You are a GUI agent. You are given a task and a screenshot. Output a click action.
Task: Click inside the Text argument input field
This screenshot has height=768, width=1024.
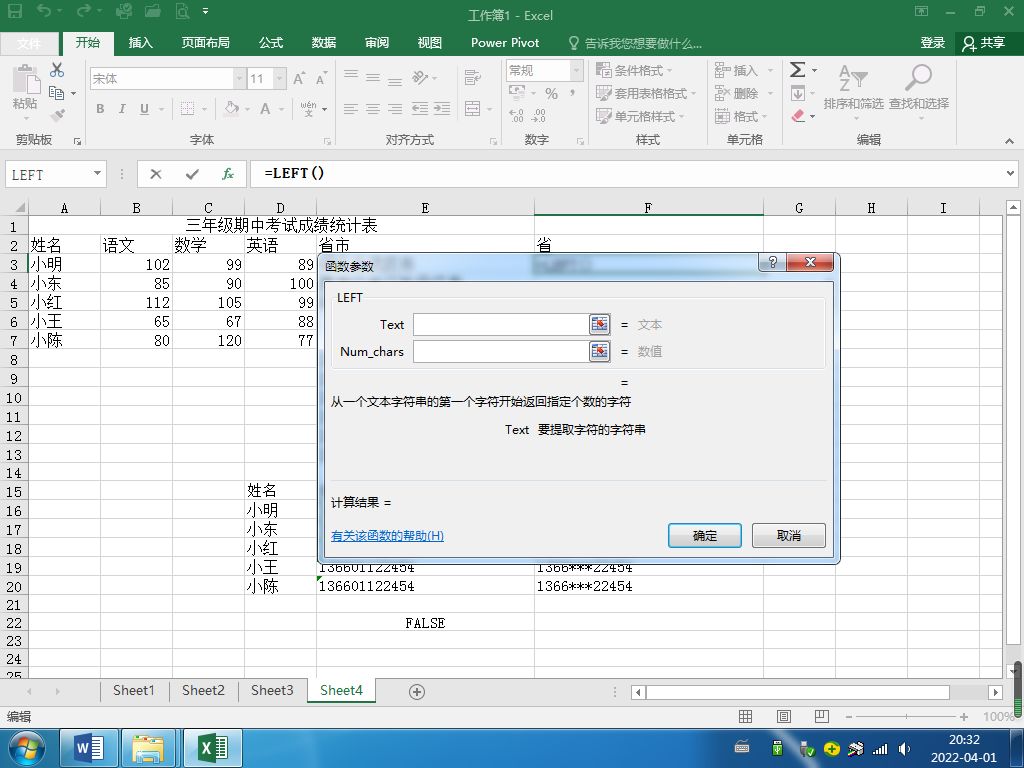(500, 324)
